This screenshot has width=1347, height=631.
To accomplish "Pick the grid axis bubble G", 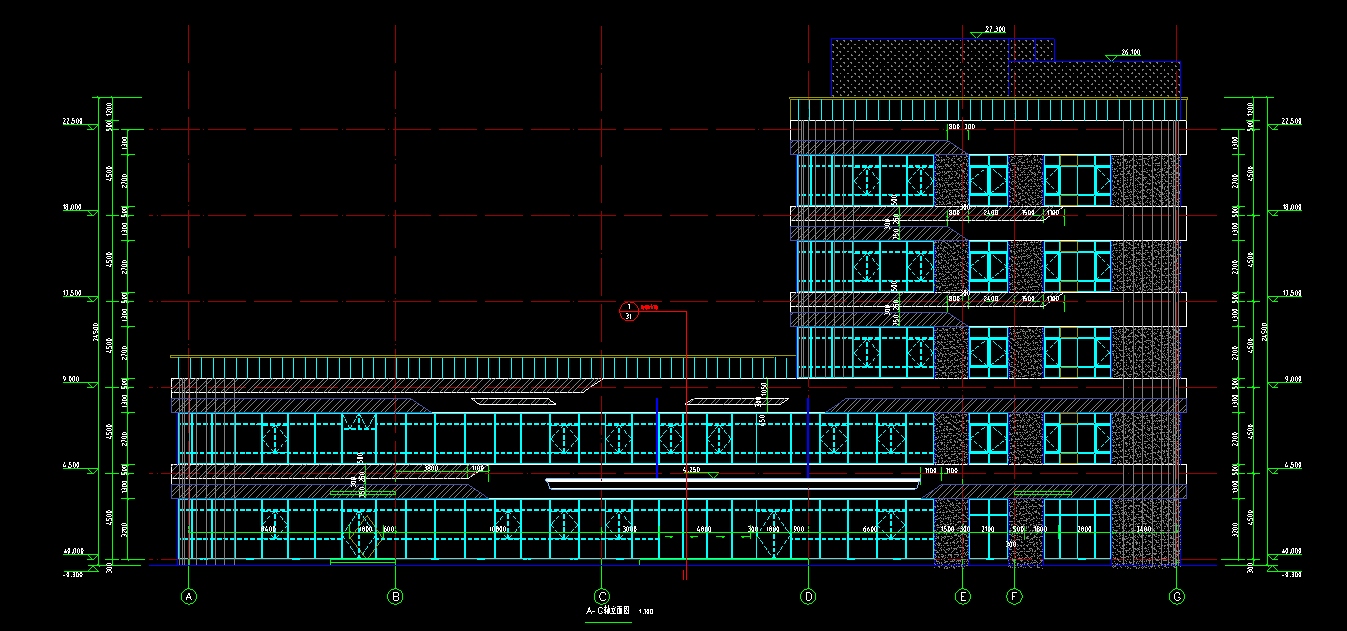I will click(x=1177, y=597).
